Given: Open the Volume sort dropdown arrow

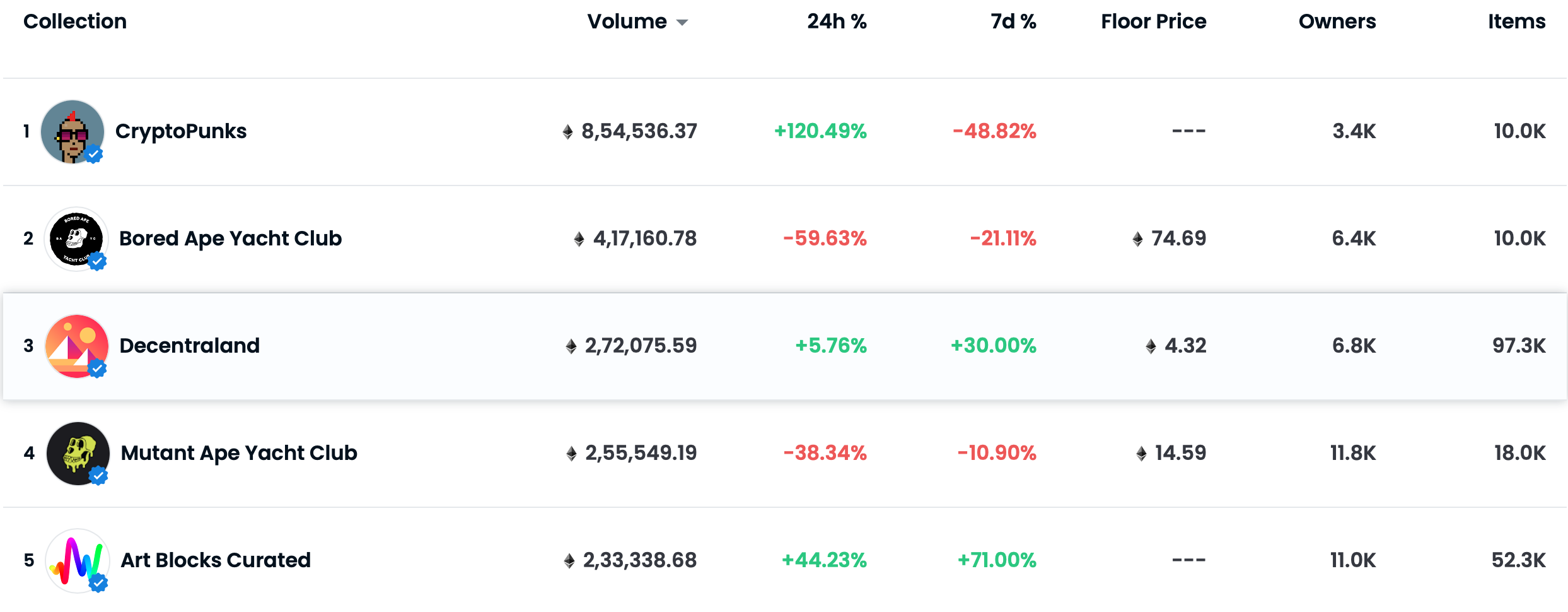Looking at the screenshot, I should (682, 23).
